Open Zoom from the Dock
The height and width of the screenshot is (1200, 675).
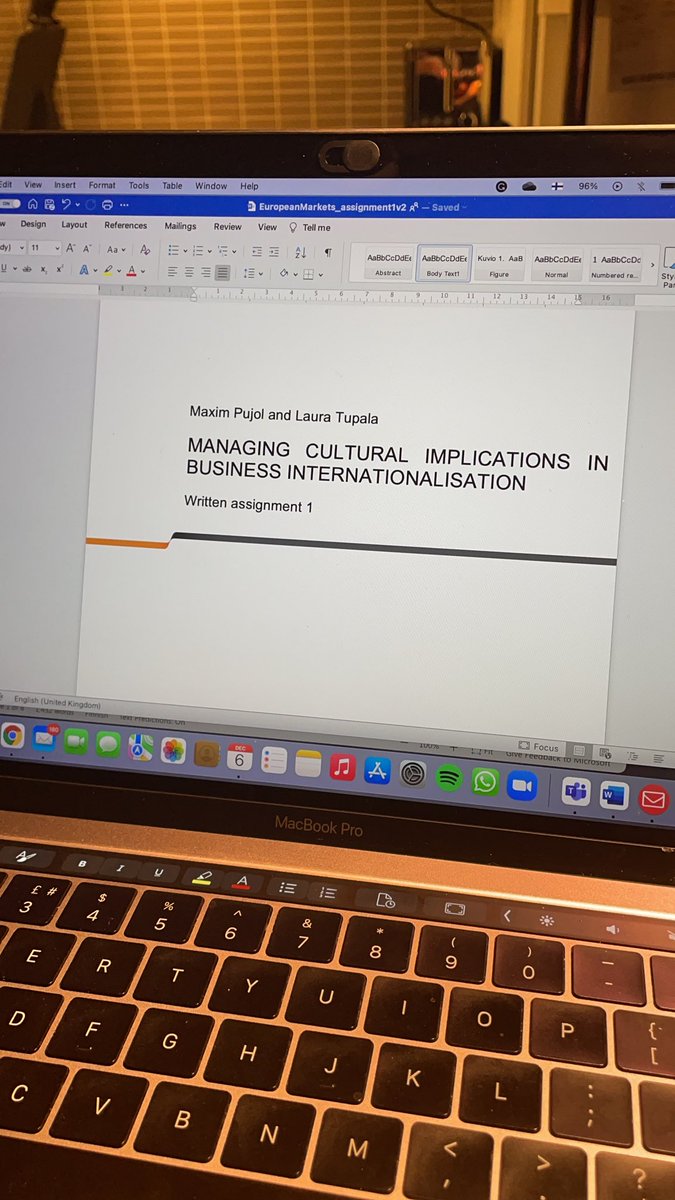(520, 785)
